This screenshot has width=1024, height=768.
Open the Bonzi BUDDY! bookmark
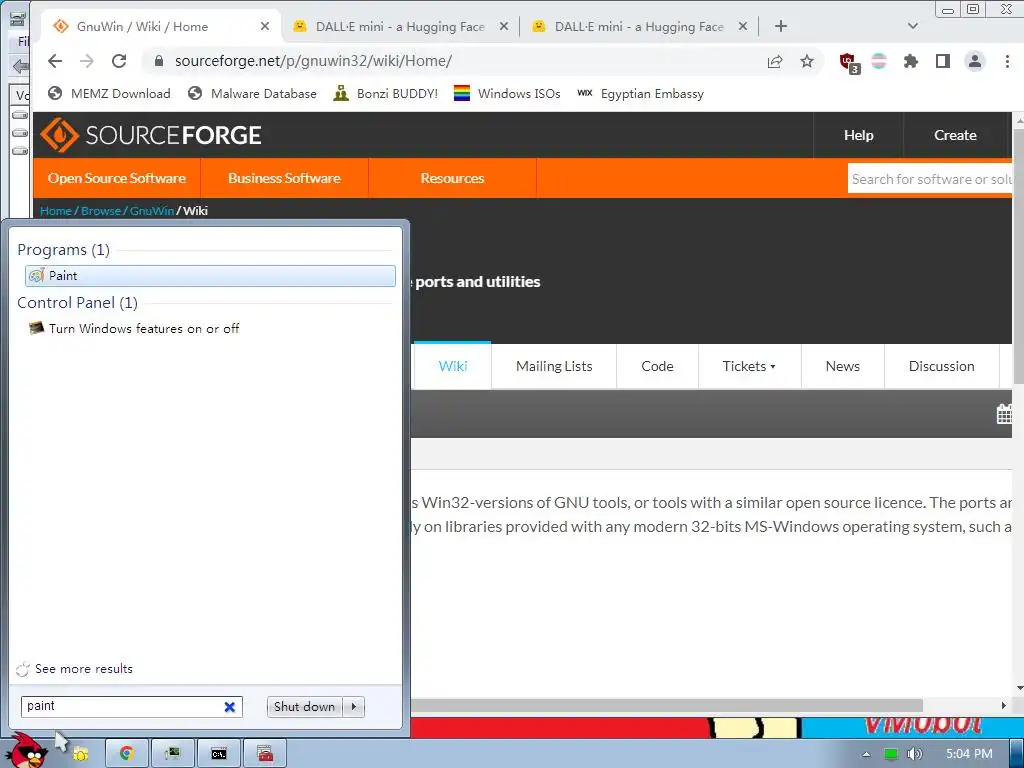click(x=385, y=93)
